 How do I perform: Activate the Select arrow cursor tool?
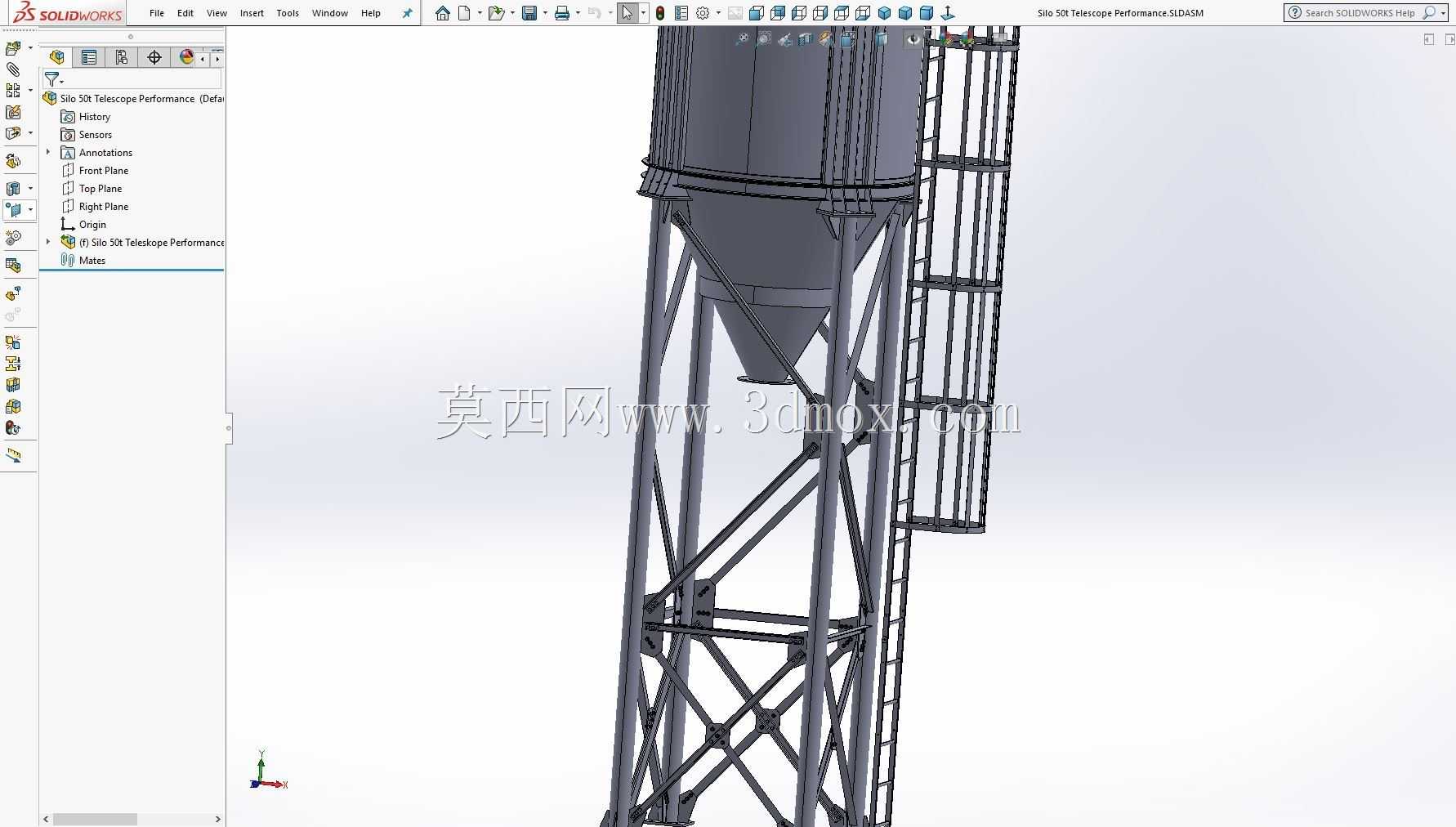tap(627, 13)
